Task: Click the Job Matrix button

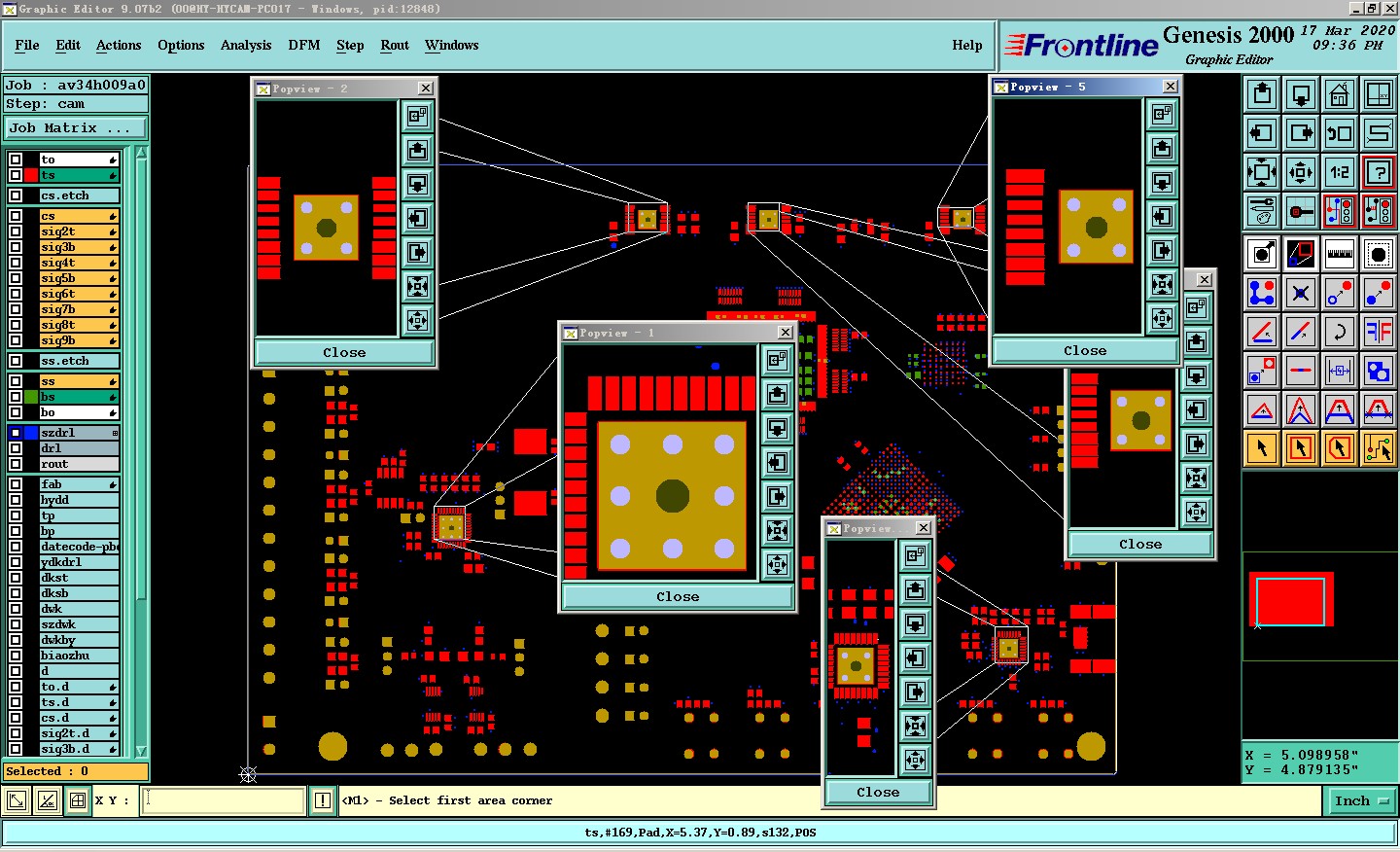Action: tap(75, 128)
